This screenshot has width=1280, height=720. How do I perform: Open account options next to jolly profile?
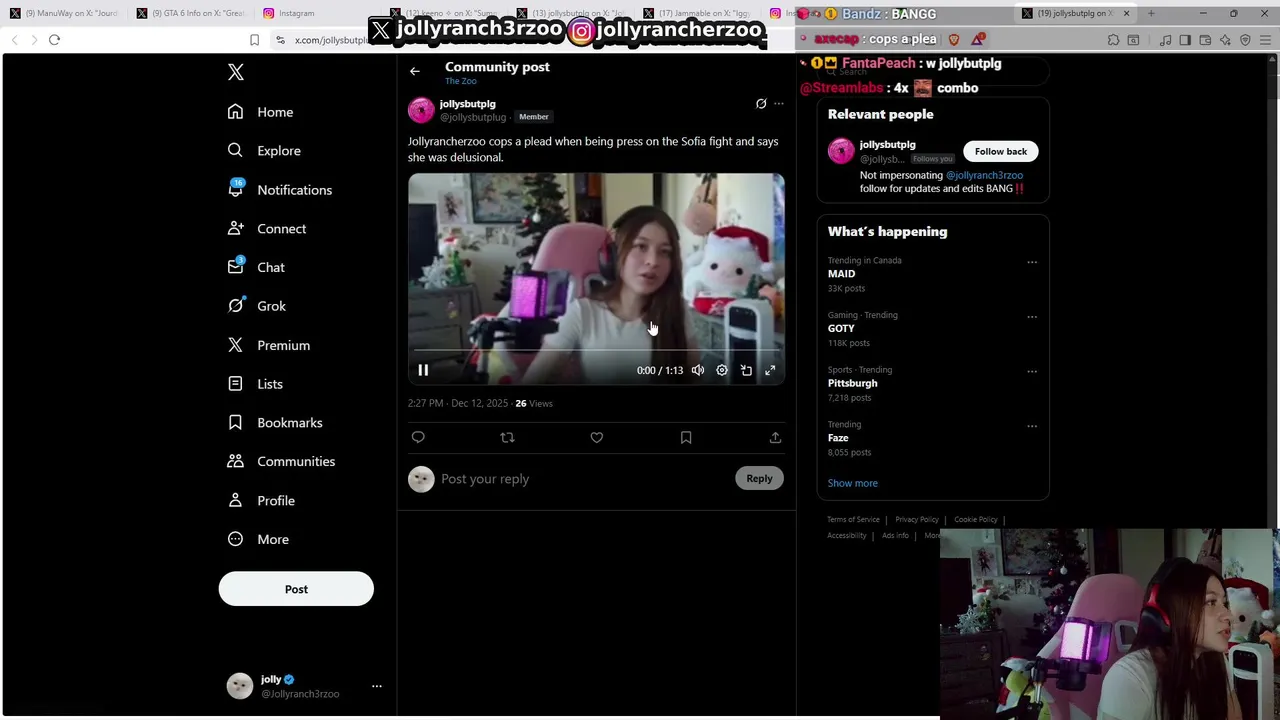click(377, 686)
